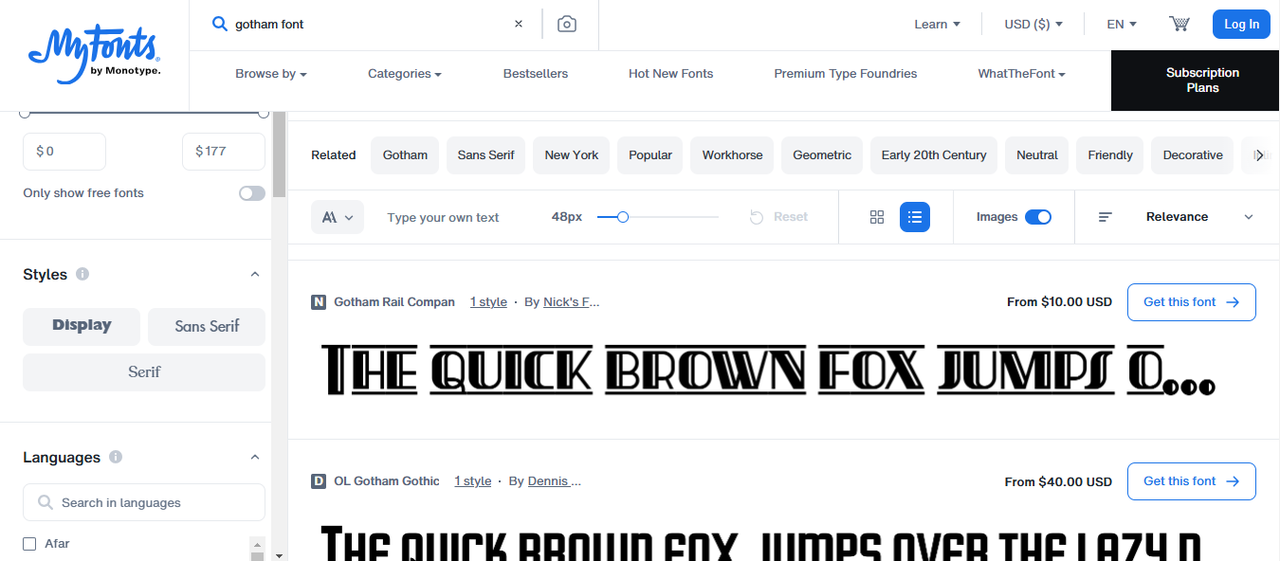The height and width of the screenshot is (561, 1280).
Task: Toggle Only show free fonts switch
Action: (252, 193)
